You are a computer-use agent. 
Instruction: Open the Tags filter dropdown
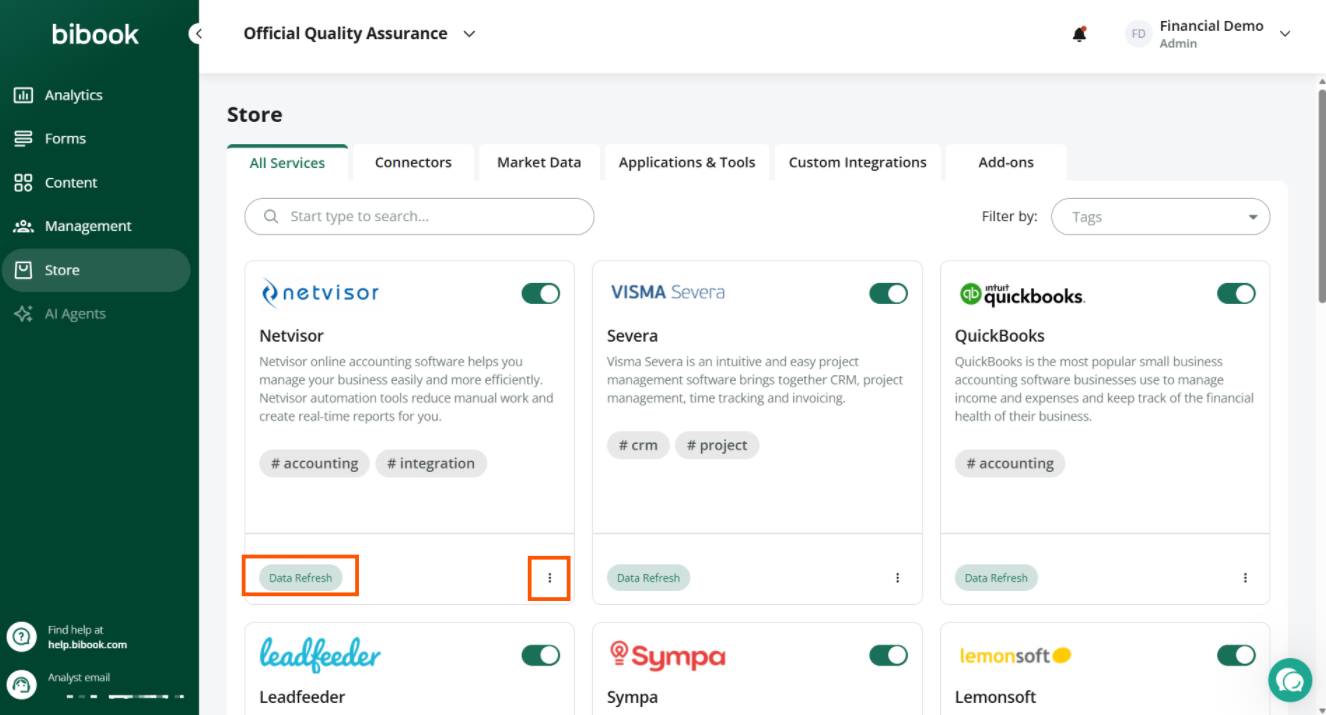pos(1160,217)
